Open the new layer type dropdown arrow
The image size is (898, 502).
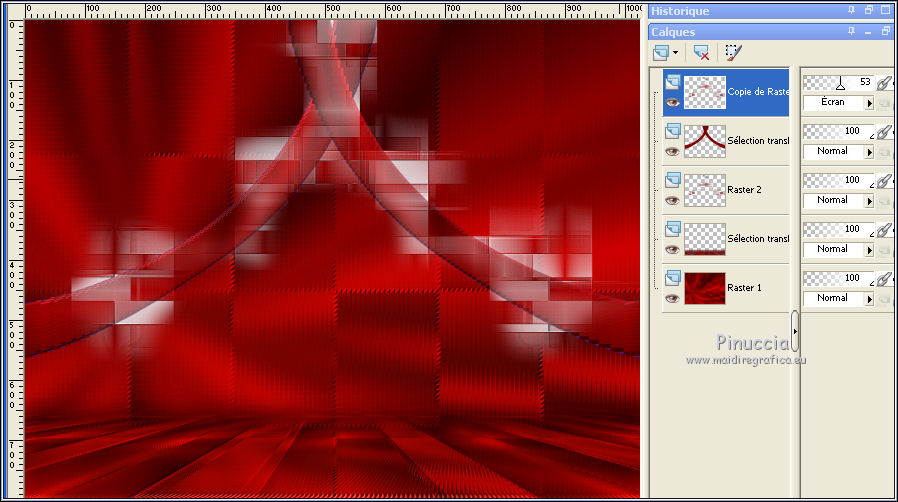point(676,53)
